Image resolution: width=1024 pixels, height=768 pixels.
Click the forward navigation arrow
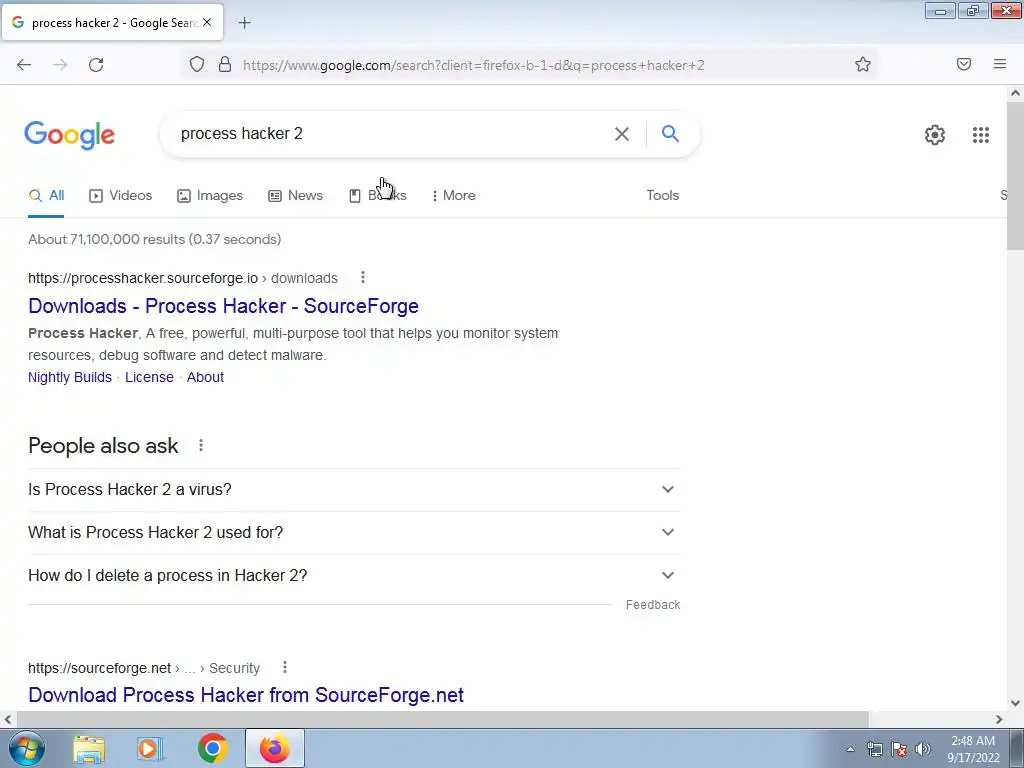tap(60, 65)
